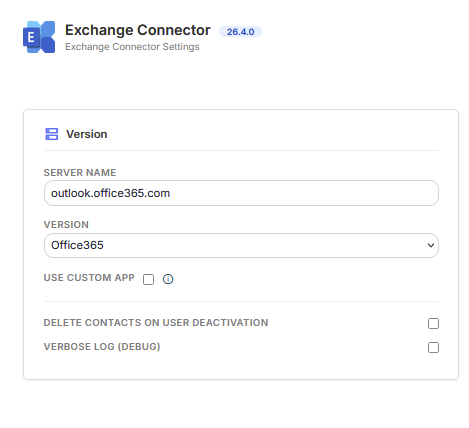Viewport: 469px width, 428px height.
Task: Click the info icon beside Use Custom App
Action: point(168,279)
